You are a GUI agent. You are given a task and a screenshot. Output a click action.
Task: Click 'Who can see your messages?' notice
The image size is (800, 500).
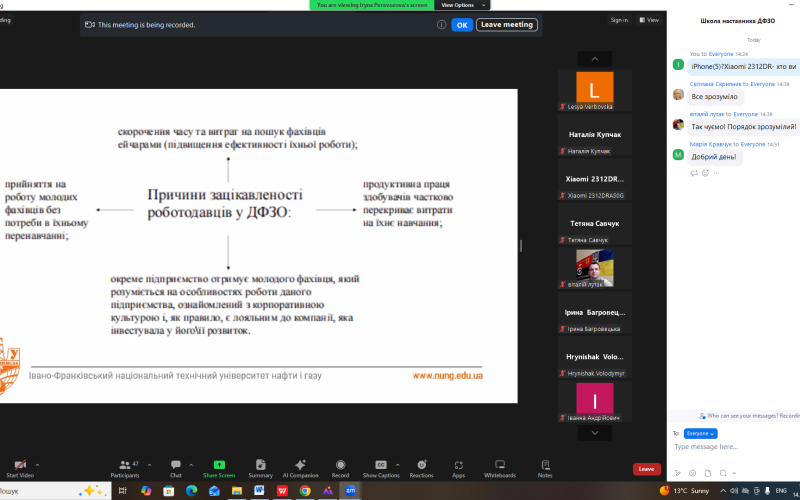(x=749, y=416)
